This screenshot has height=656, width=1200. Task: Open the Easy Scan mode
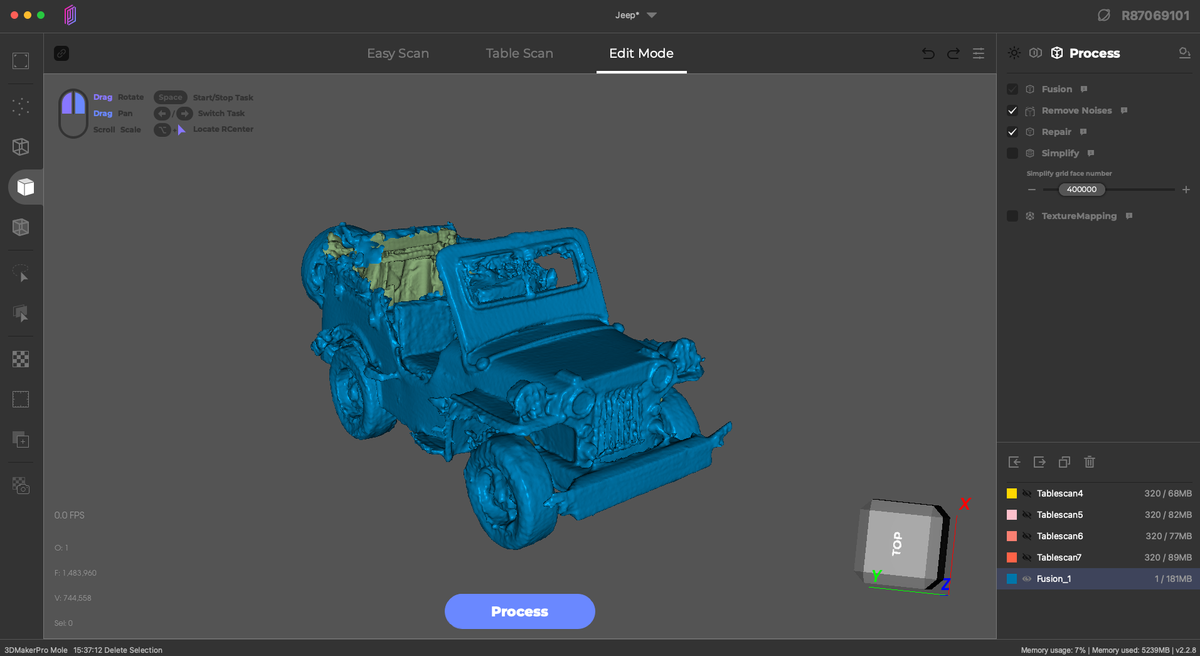[x=398, y=53]
